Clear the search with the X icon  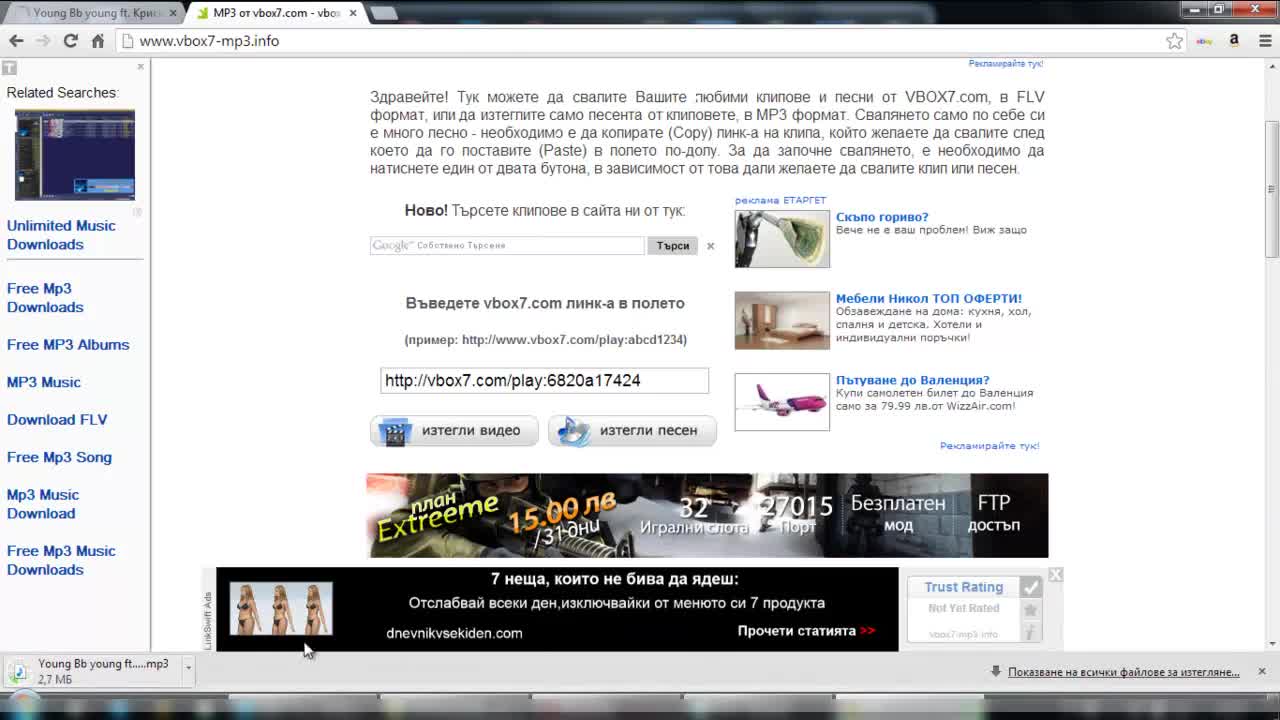click(x=711, y=246)
